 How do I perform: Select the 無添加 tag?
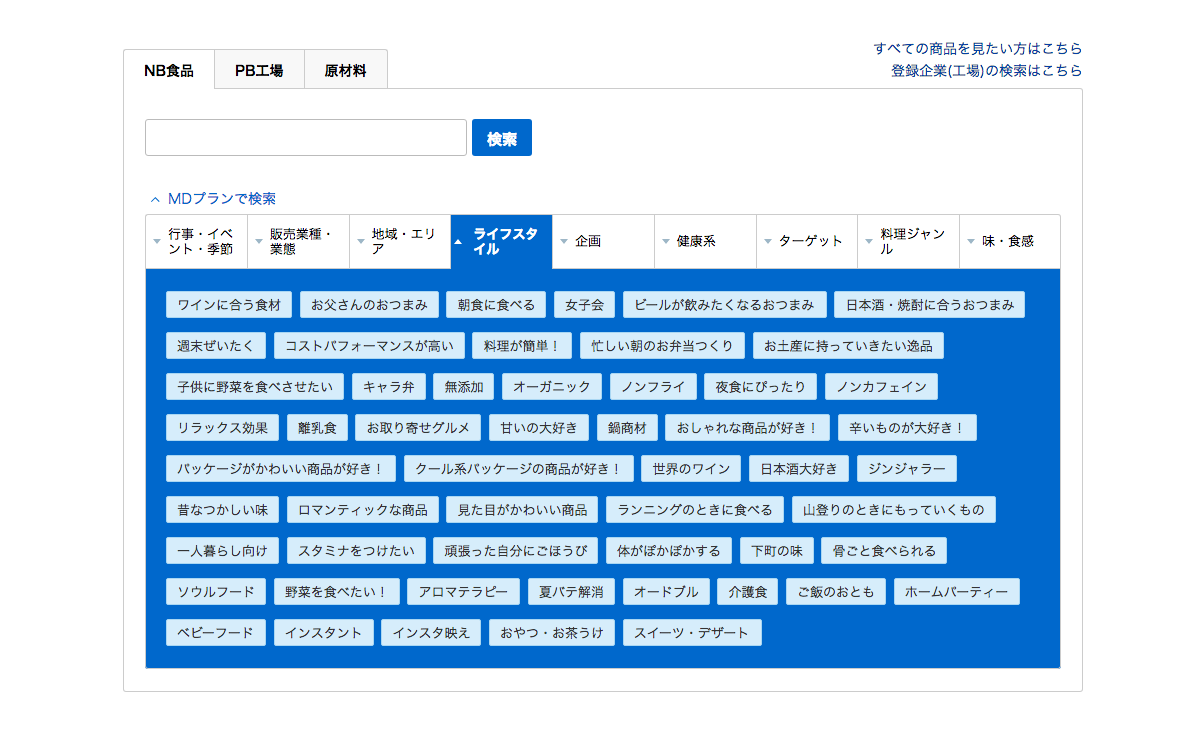click(x=464, y=386)
